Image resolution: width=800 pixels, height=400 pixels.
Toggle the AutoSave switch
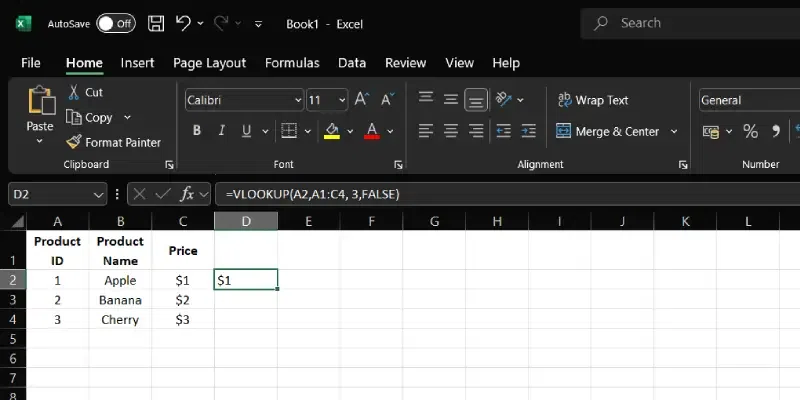116,23
